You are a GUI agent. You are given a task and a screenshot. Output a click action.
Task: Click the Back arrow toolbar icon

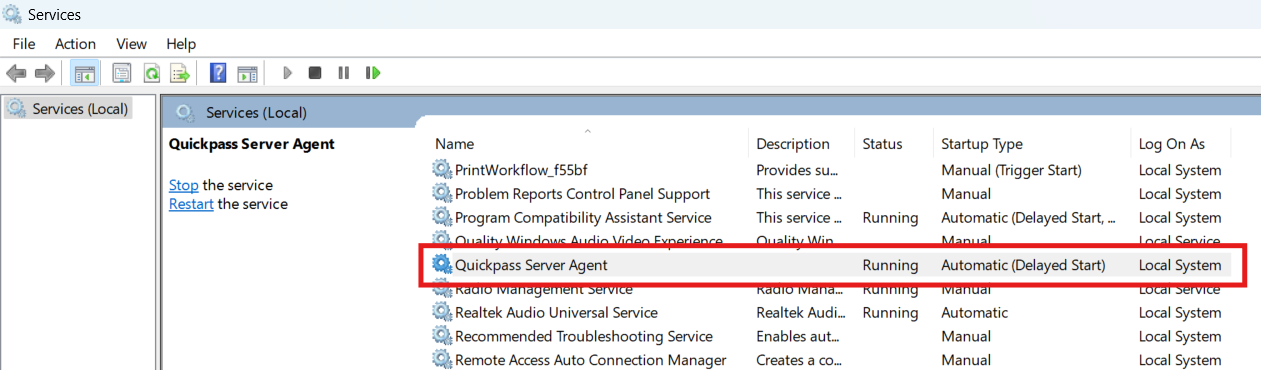coord(16,73)
